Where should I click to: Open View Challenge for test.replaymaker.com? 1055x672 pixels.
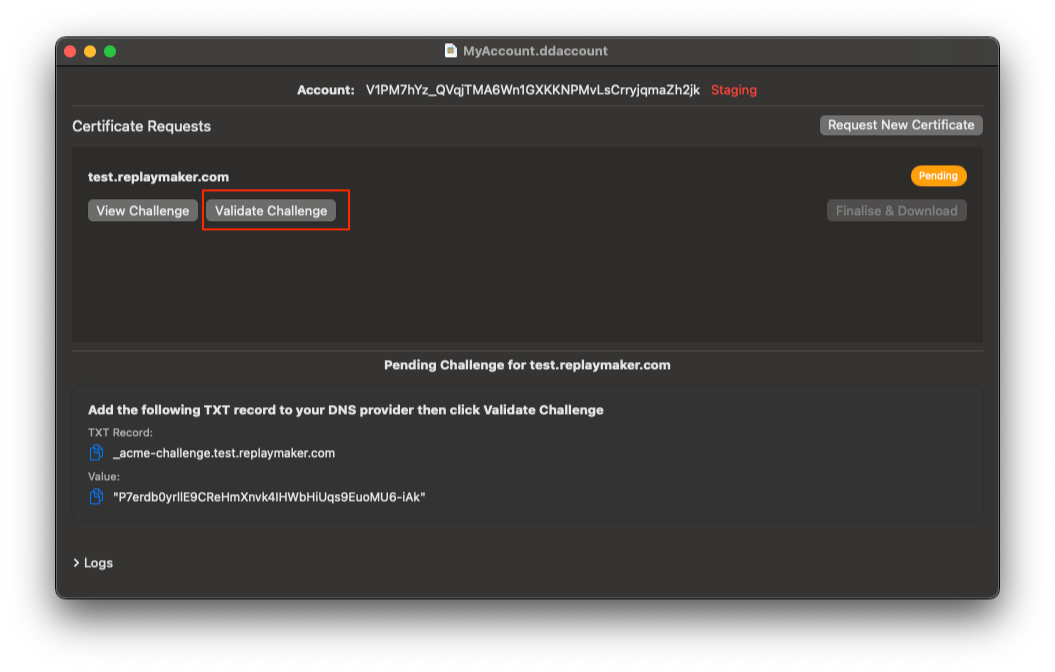143,211
